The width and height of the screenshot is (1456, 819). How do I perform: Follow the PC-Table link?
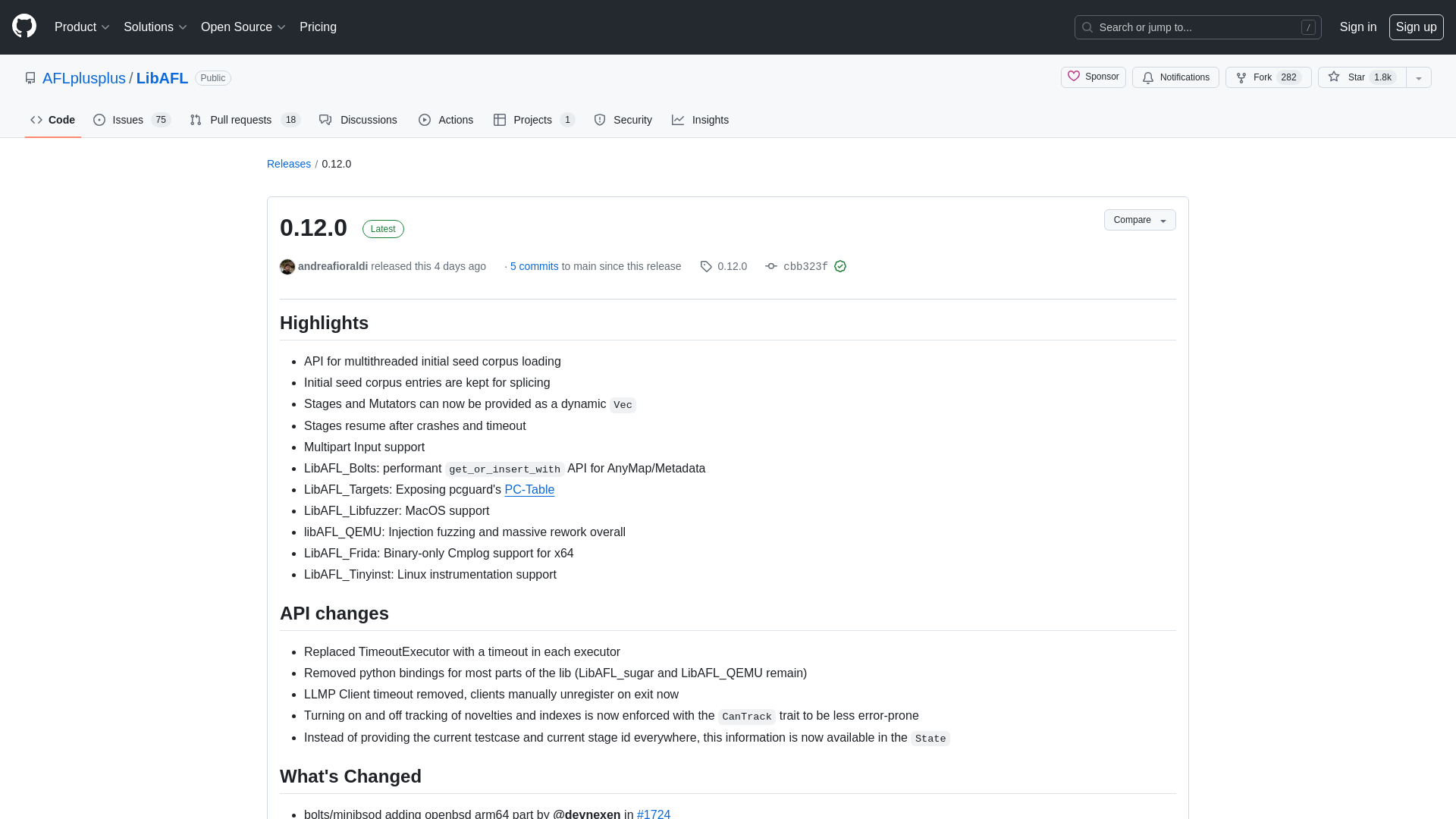529,490
